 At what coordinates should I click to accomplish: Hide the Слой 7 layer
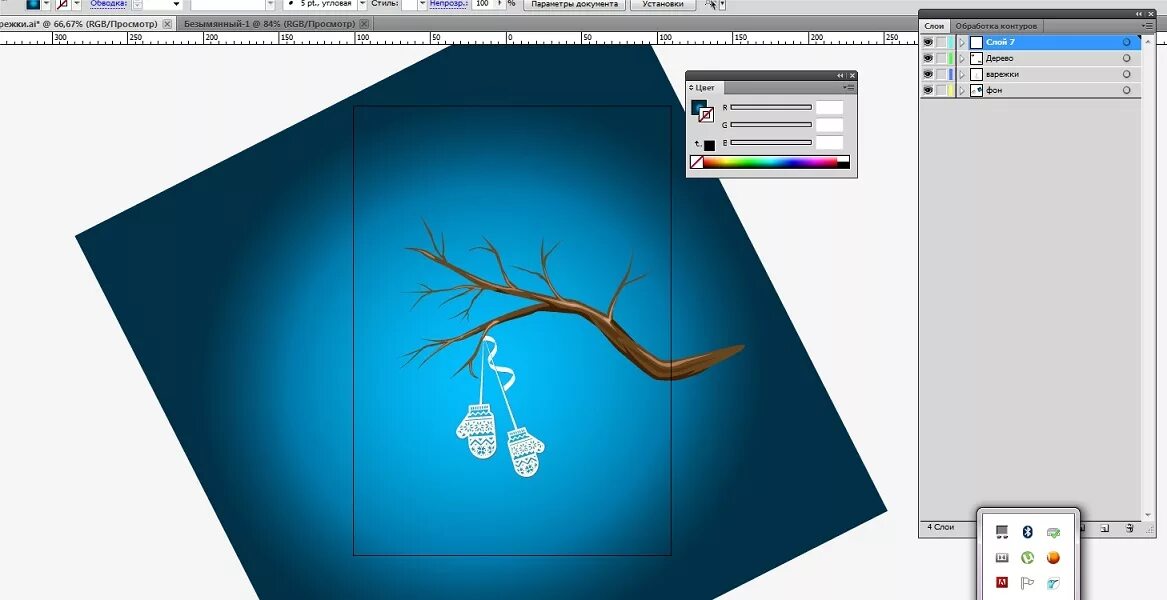coord(928,42)
